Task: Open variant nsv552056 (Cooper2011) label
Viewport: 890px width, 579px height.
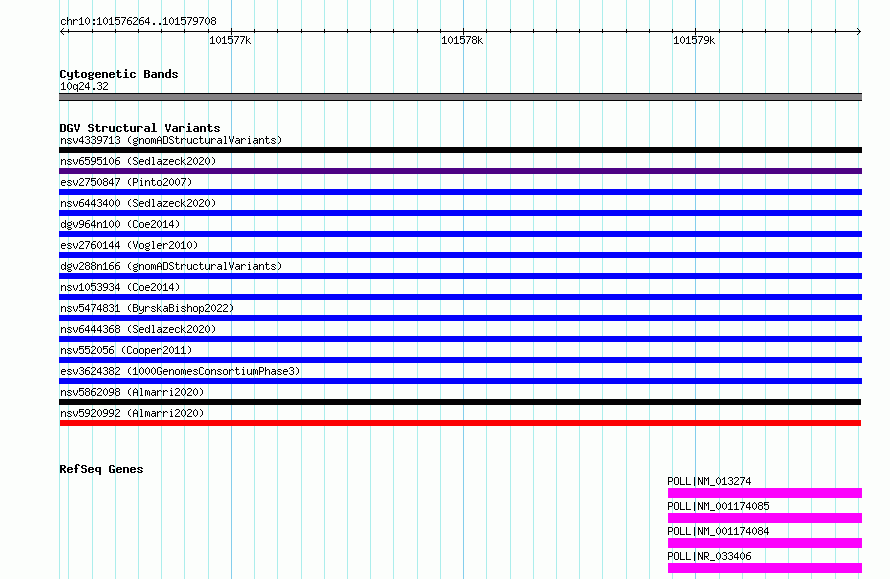Action: click(126, 350)
